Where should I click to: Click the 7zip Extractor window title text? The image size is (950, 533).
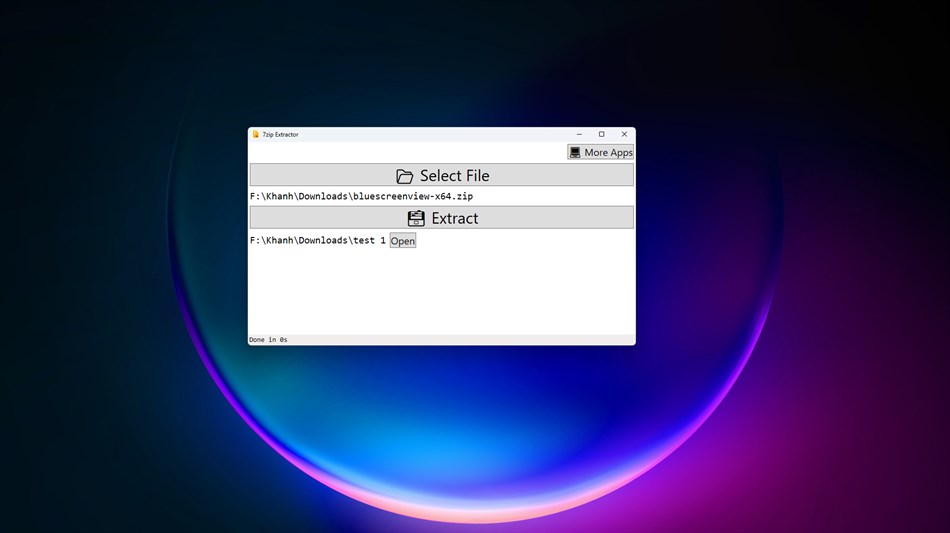(281, 134)
